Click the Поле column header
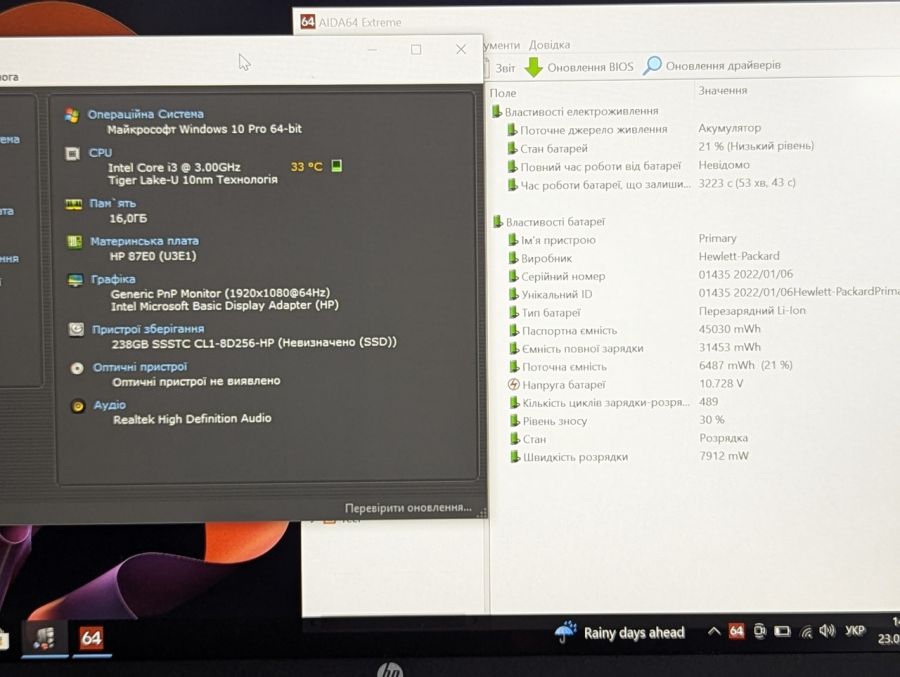Screen dimensions: 900x677 503,92
